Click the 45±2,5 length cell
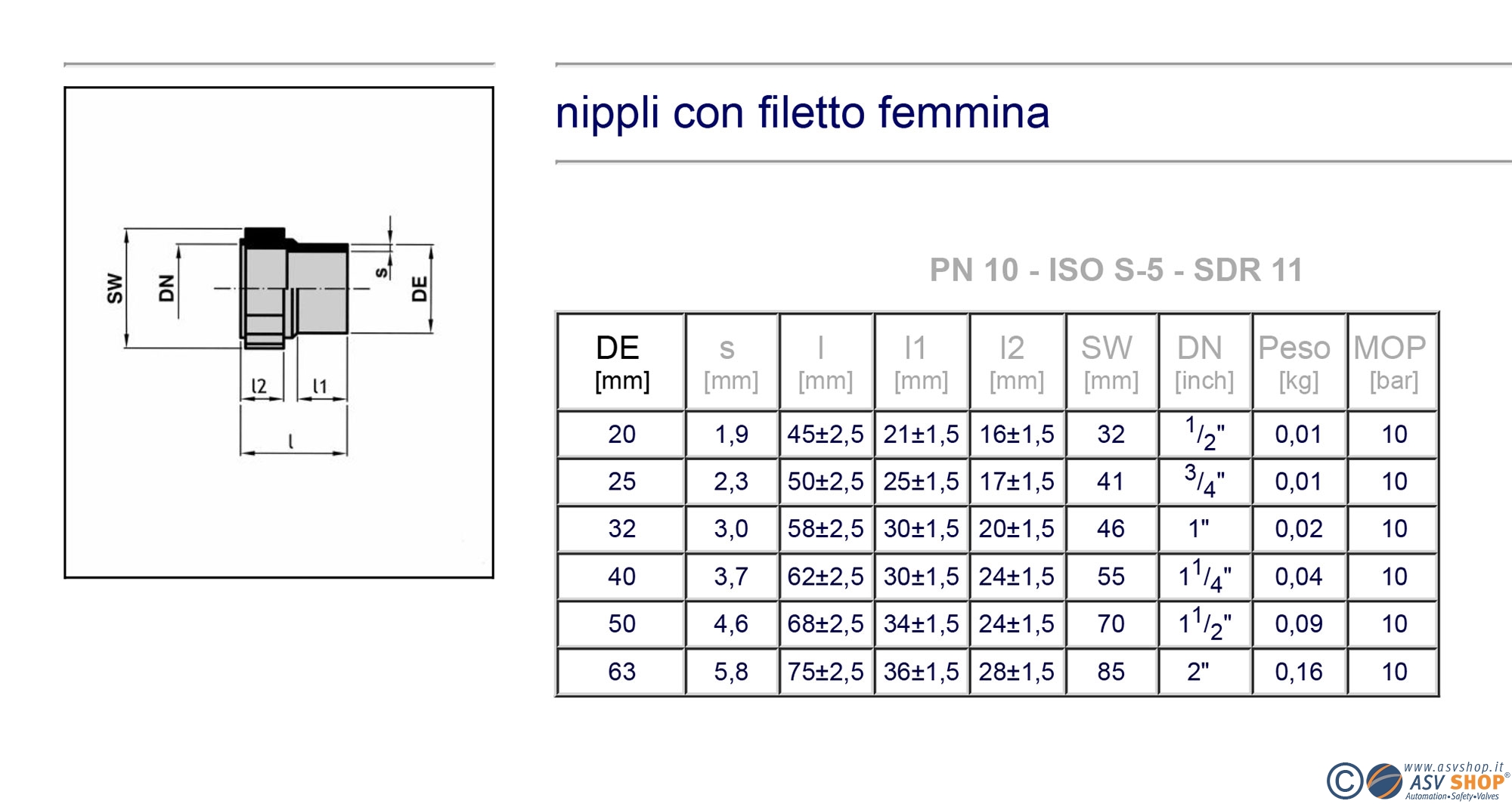This screenshot has width=1512, height=804. click(x=826, y=434)
